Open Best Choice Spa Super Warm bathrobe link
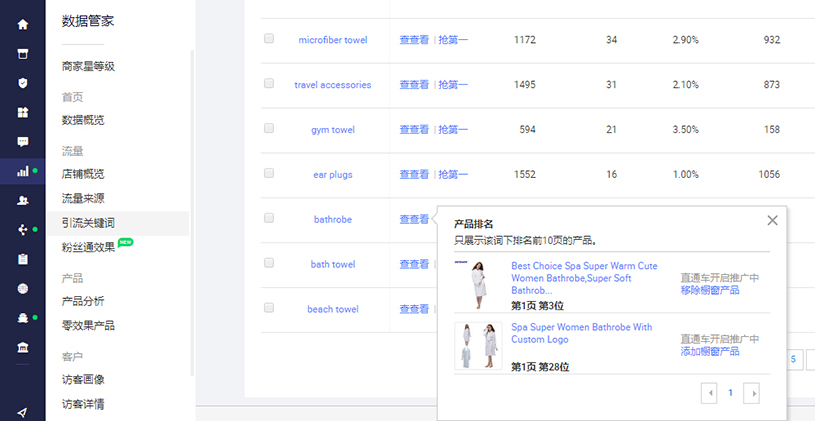This screenshot has width=815, height=421. pos(584,278)
